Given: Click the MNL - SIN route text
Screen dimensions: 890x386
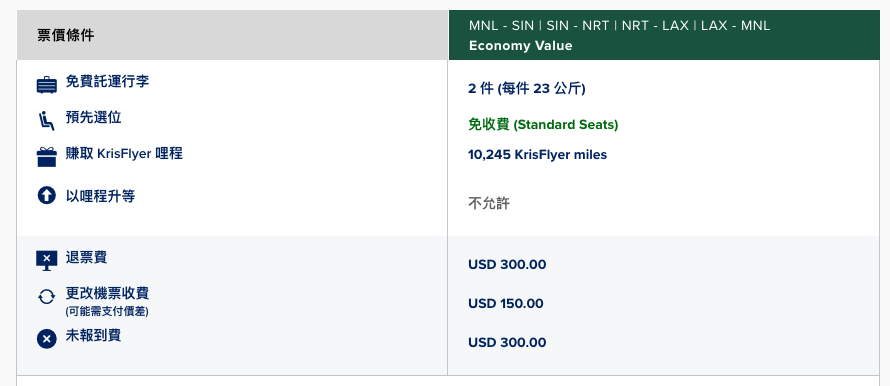Looking at the screenshot, I should [x=502, y=26].
